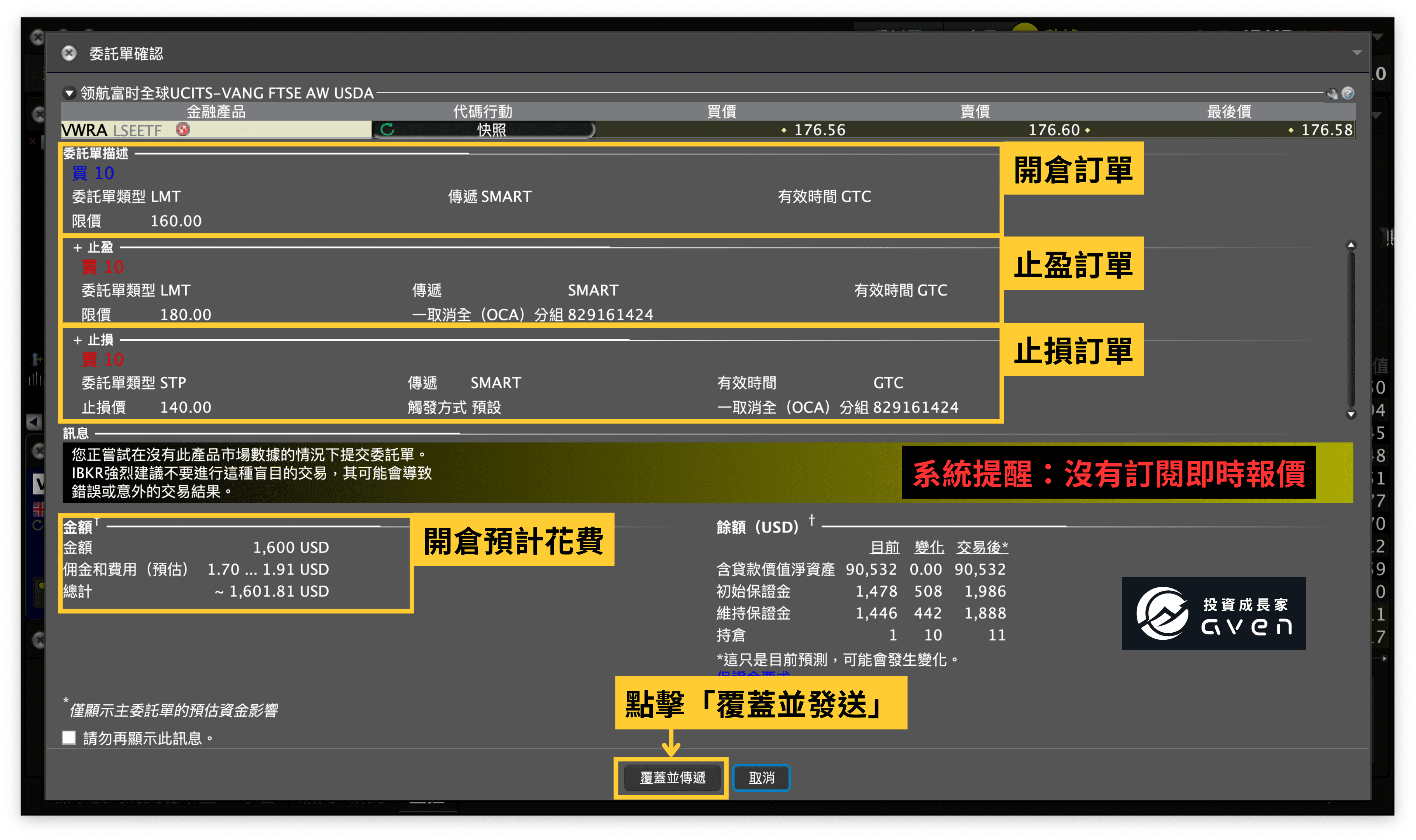Screen dimensions: 1416x840
Task: Open the dropdown arrow at dialog top right
Action: click(1358, 52)
